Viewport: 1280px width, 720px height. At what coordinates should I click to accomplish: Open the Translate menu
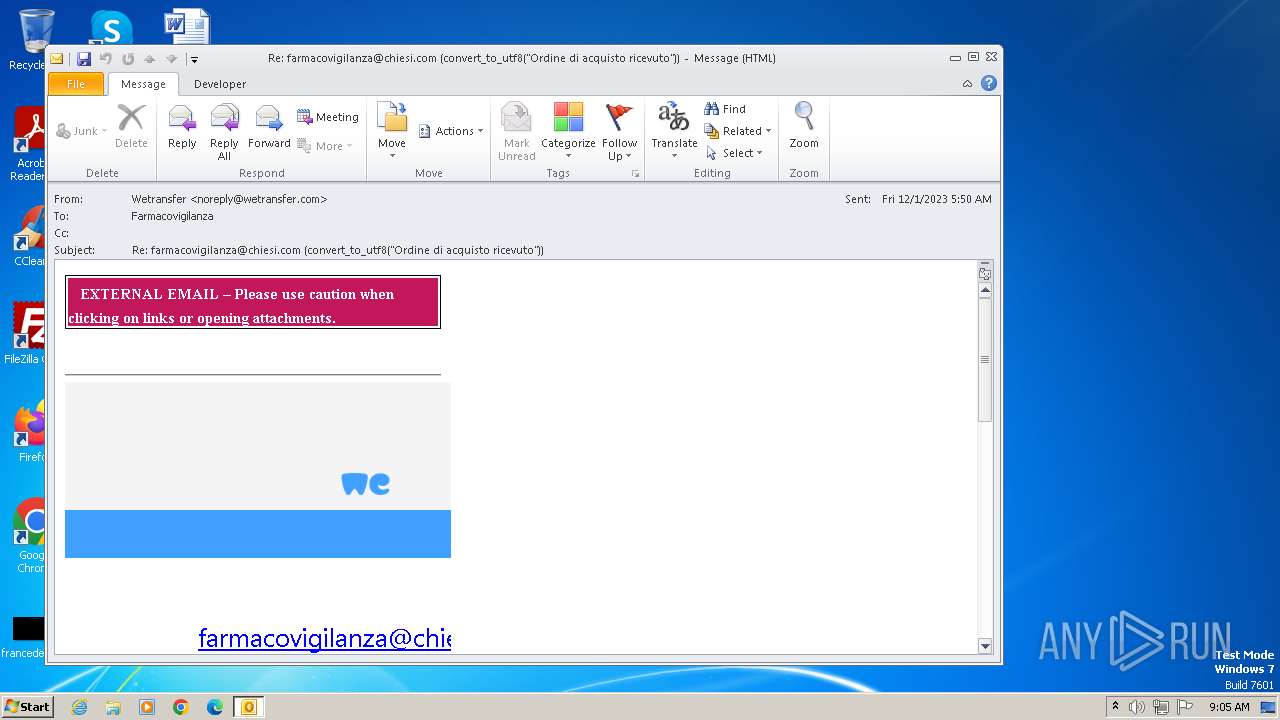coord(674,131)
